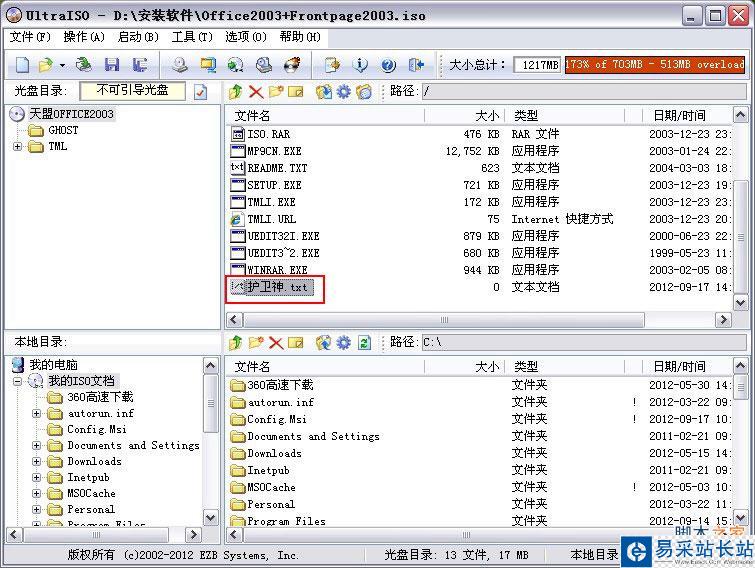The image size is (755, 568).
Task: Go up one level in the local pane
Action: [235, 343]
